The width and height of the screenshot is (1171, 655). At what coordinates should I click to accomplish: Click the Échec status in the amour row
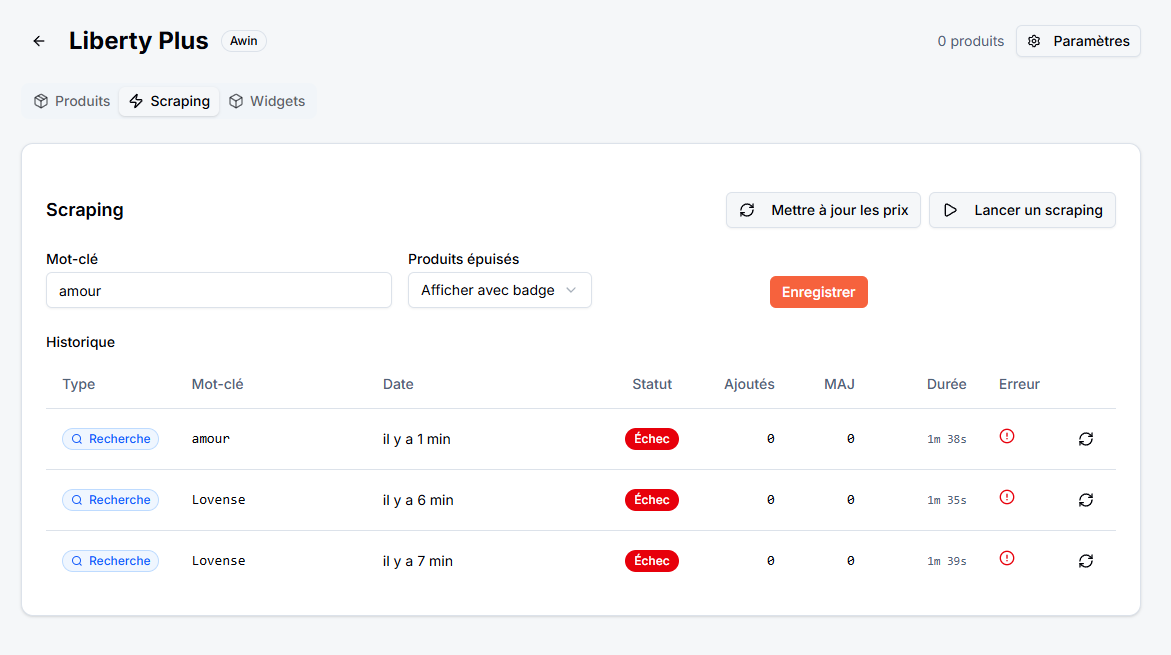click(652, 439)
